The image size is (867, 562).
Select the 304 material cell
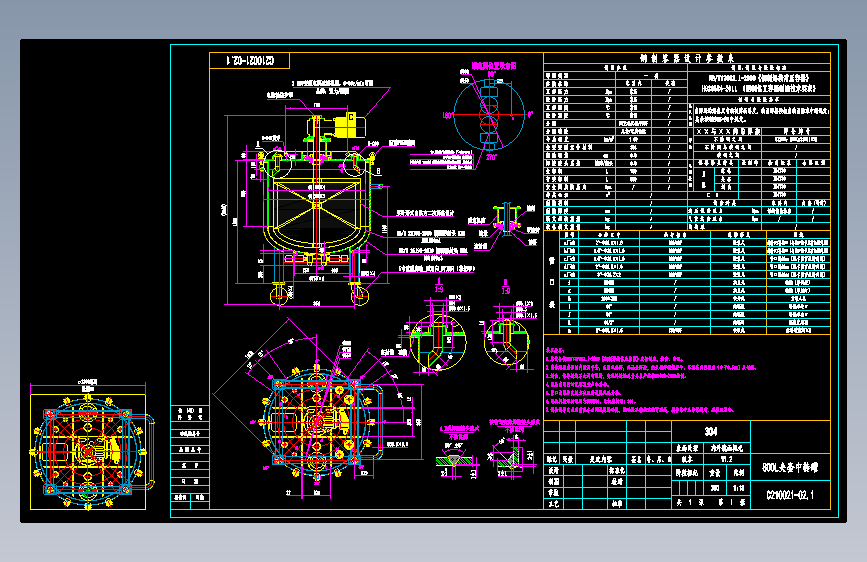coord(711,431)
